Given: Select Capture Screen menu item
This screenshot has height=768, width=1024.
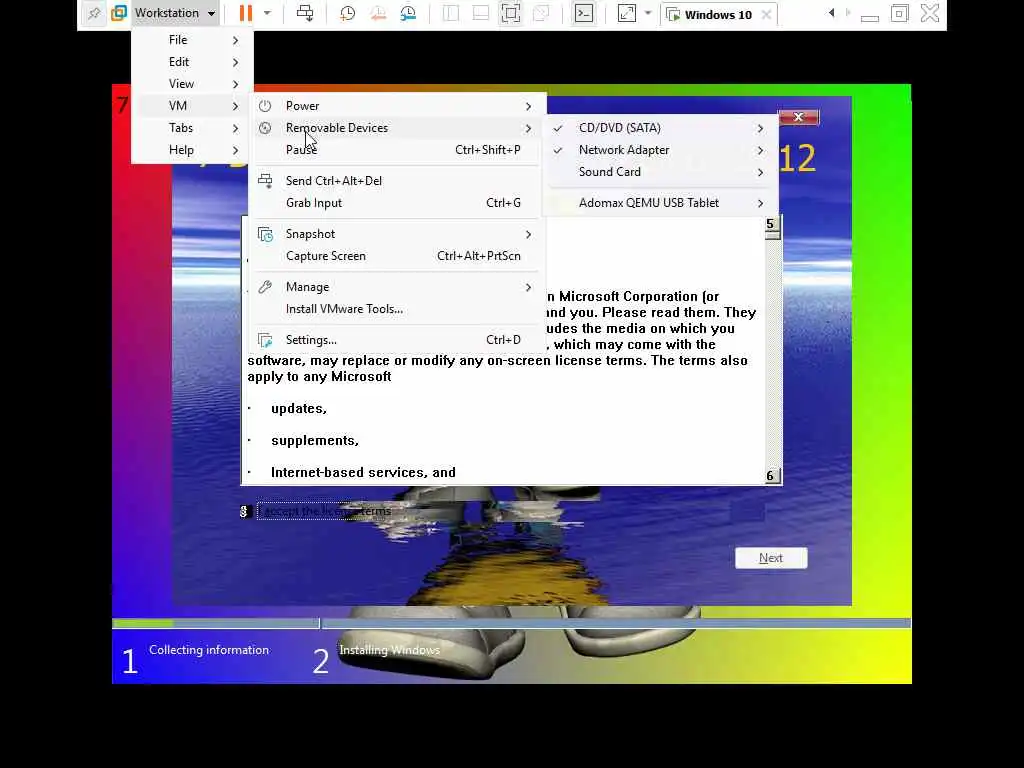Looking at the screenshot, I should coord(395,256).
